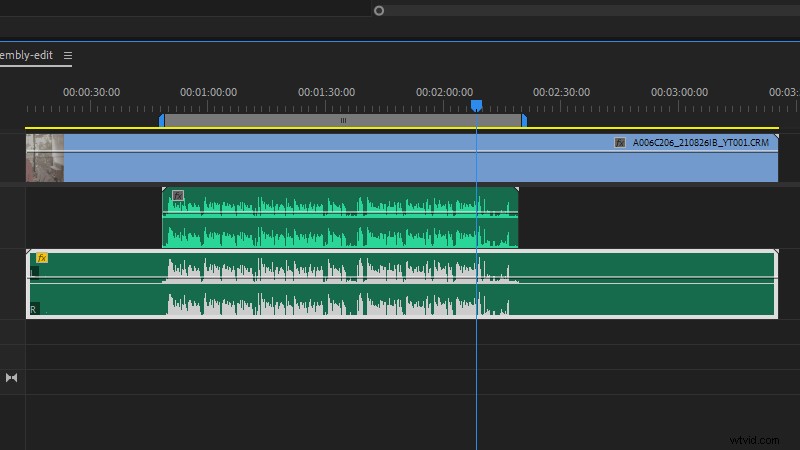Click the 00:01:00:00 mark on the time ruler

[208, 92]
